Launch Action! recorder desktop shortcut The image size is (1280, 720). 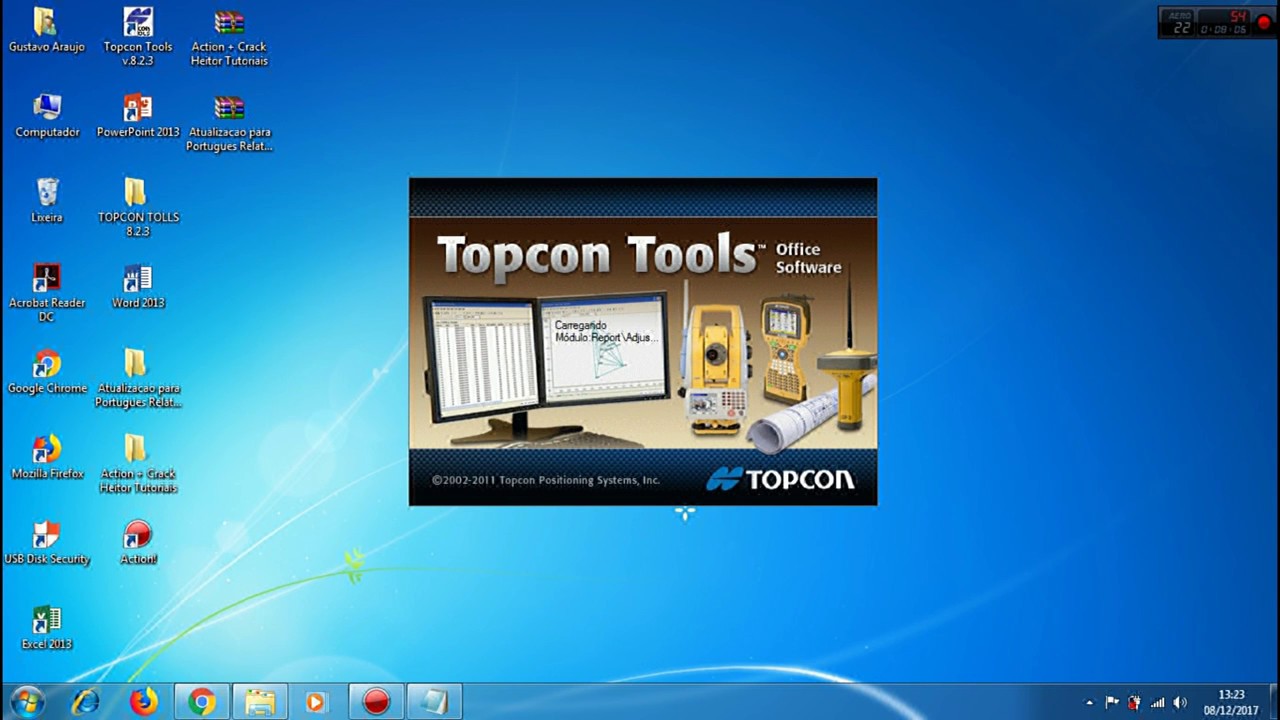(138, 543)
